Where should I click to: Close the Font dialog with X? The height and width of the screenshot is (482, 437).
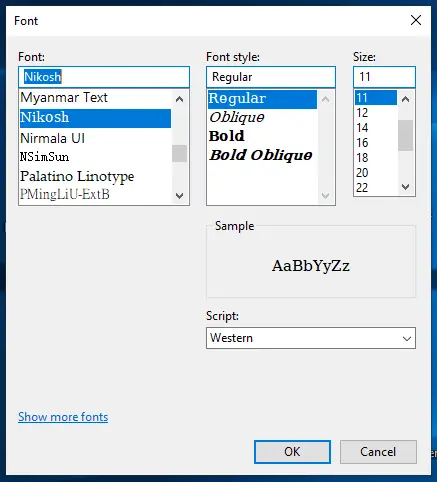click(x=416, y=20)
